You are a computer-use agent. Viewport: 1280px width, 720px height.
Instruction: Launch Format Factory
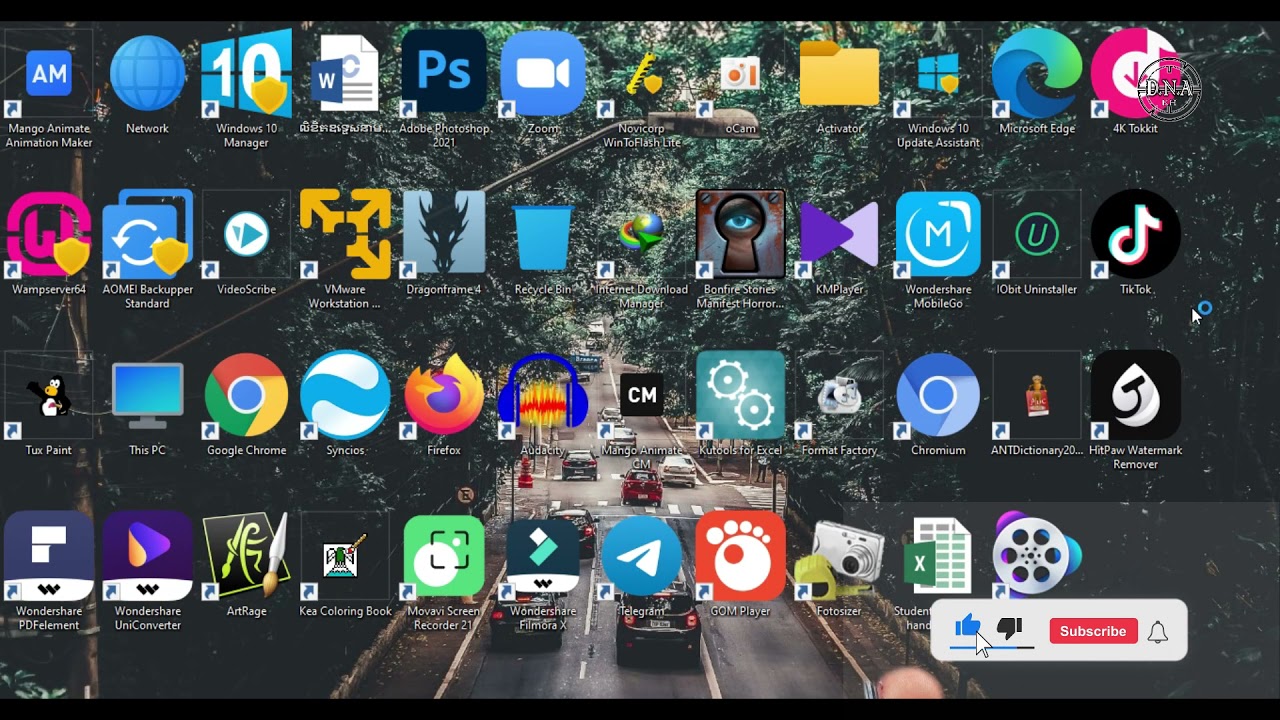(839, 397)
